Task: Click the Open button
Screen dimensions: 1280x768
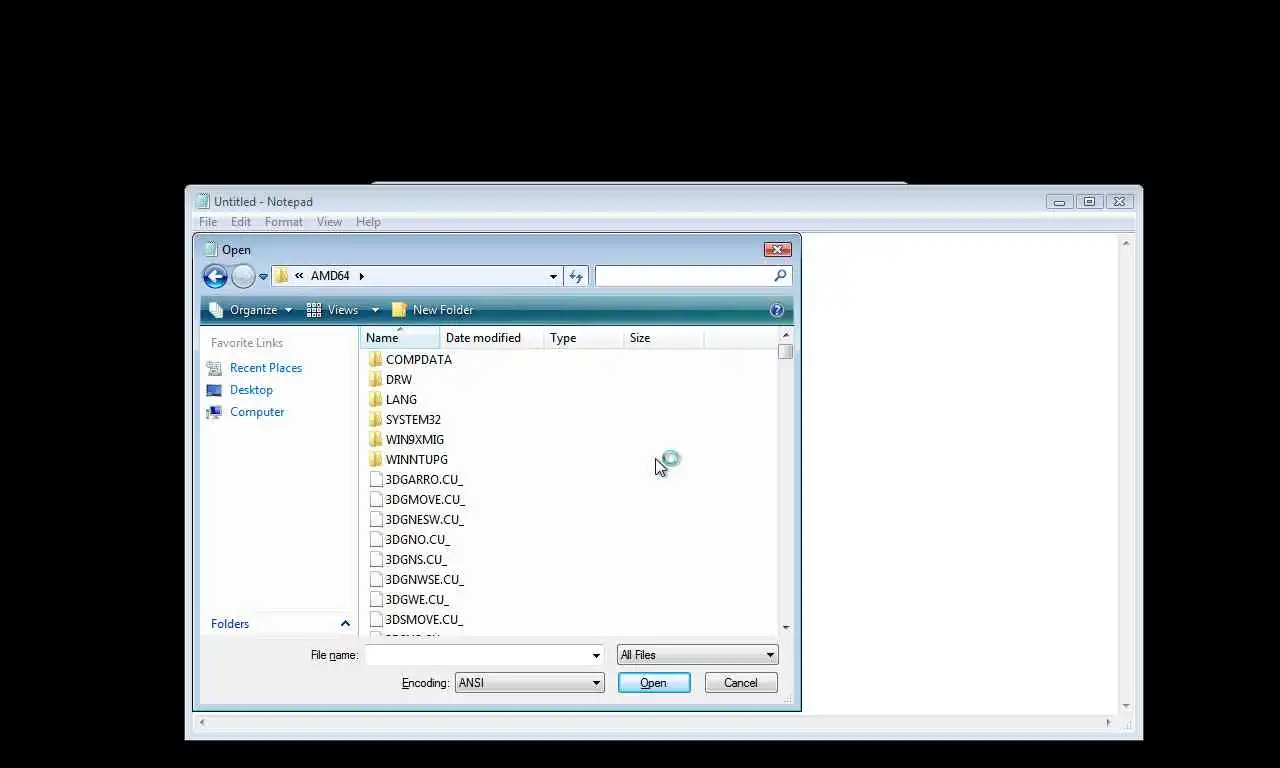Action: (654, 683)
